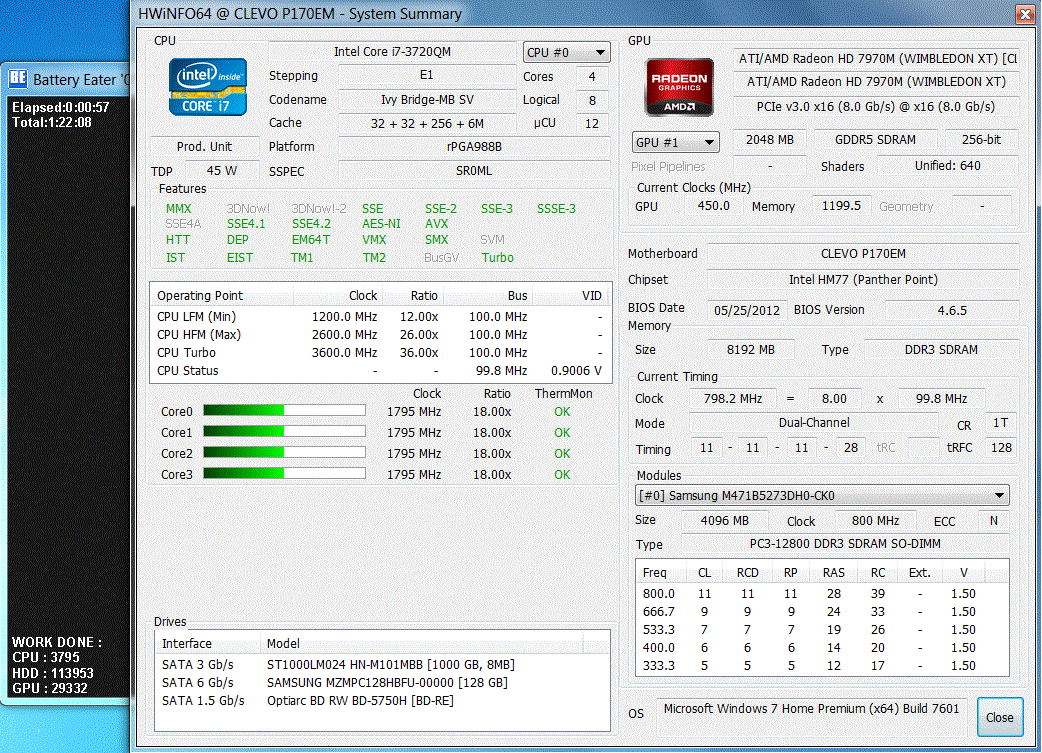
Task: Click the Core1 usage bar
Action: (284, 432)
